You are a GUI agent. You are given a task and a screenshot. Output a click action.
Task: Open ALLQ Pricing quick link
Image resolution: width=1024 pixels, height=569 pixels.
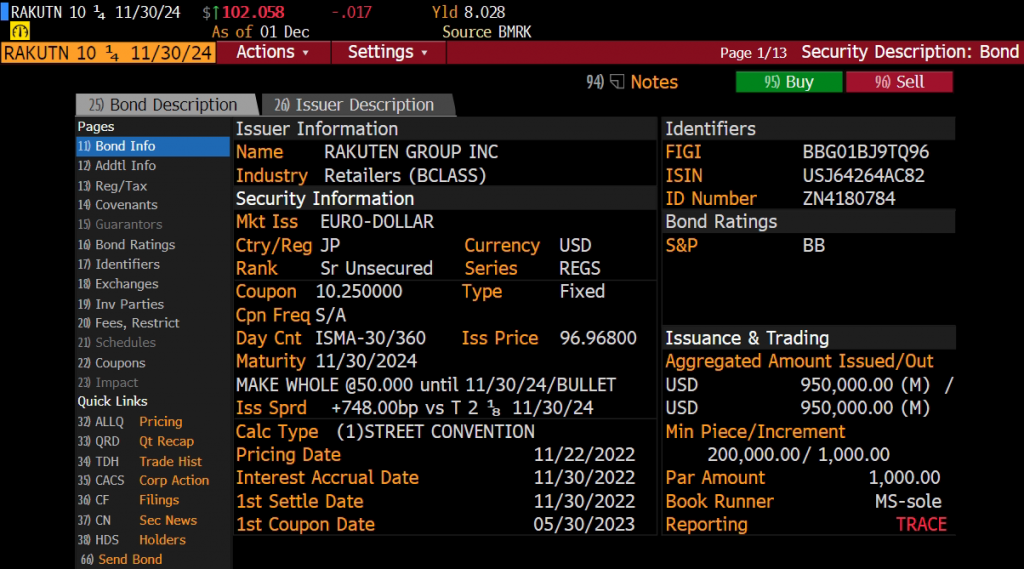click(x=130, y=422)
